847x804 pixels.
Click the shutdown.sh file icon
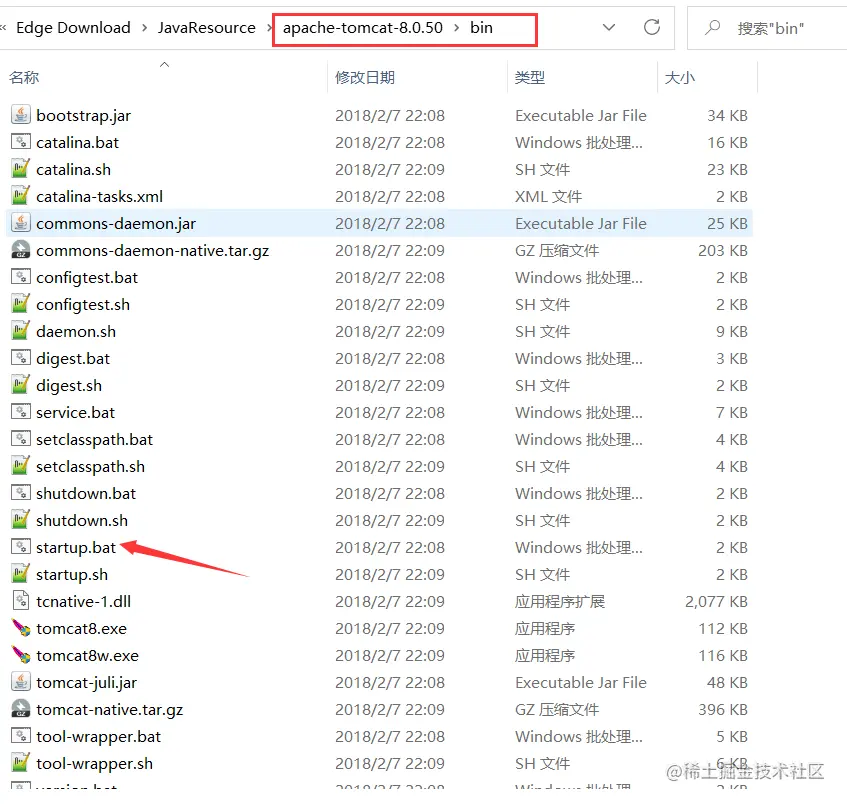point(21,520)
